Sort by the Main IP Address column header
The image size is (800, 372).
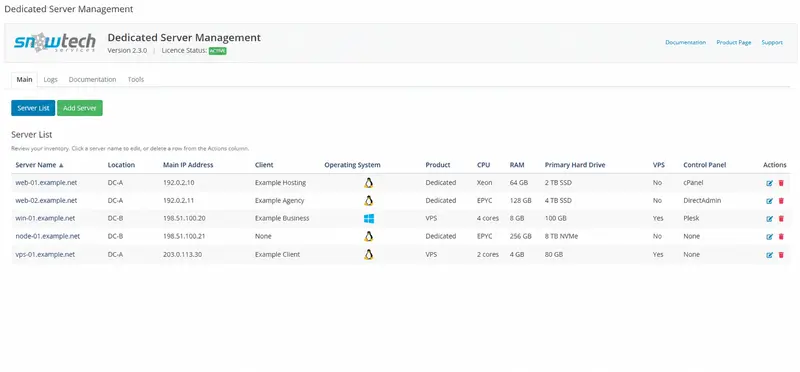click(188, 165)
